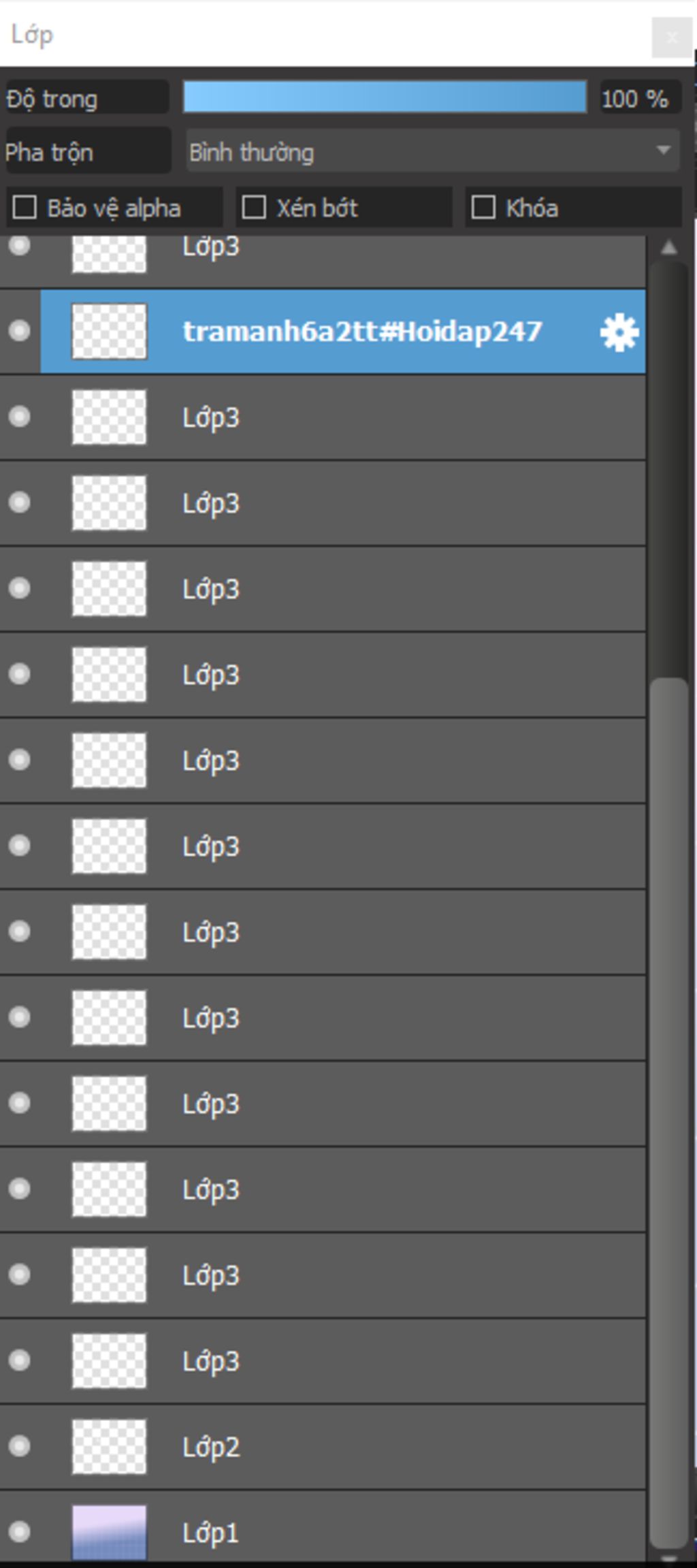Click thumbnail of tramanh6a2tt#Hoidap247 layer
Image resolution: width=697 pixels, height=1568 pixels.
pyautogui.click(x=109, y=332)
